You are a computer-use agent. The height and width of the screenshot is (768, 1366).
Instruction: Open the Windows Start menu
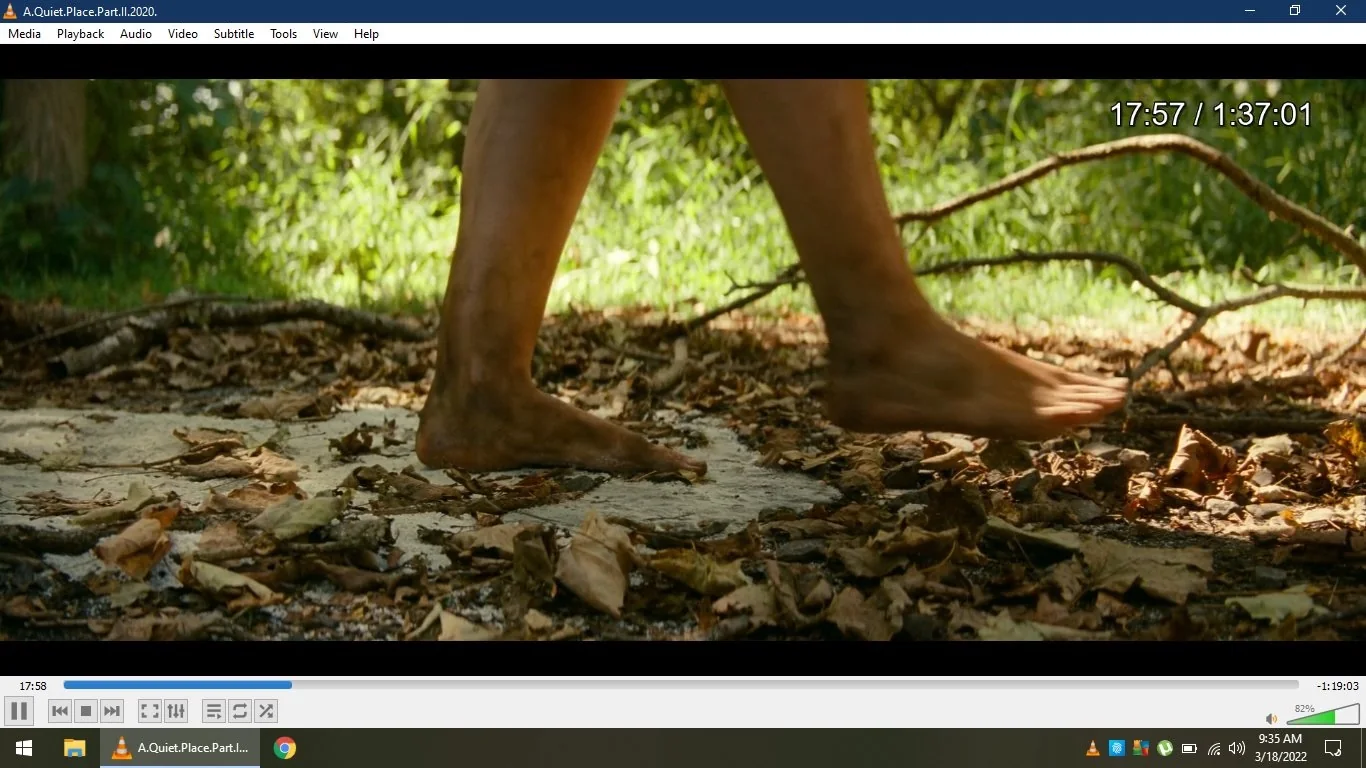24,748
